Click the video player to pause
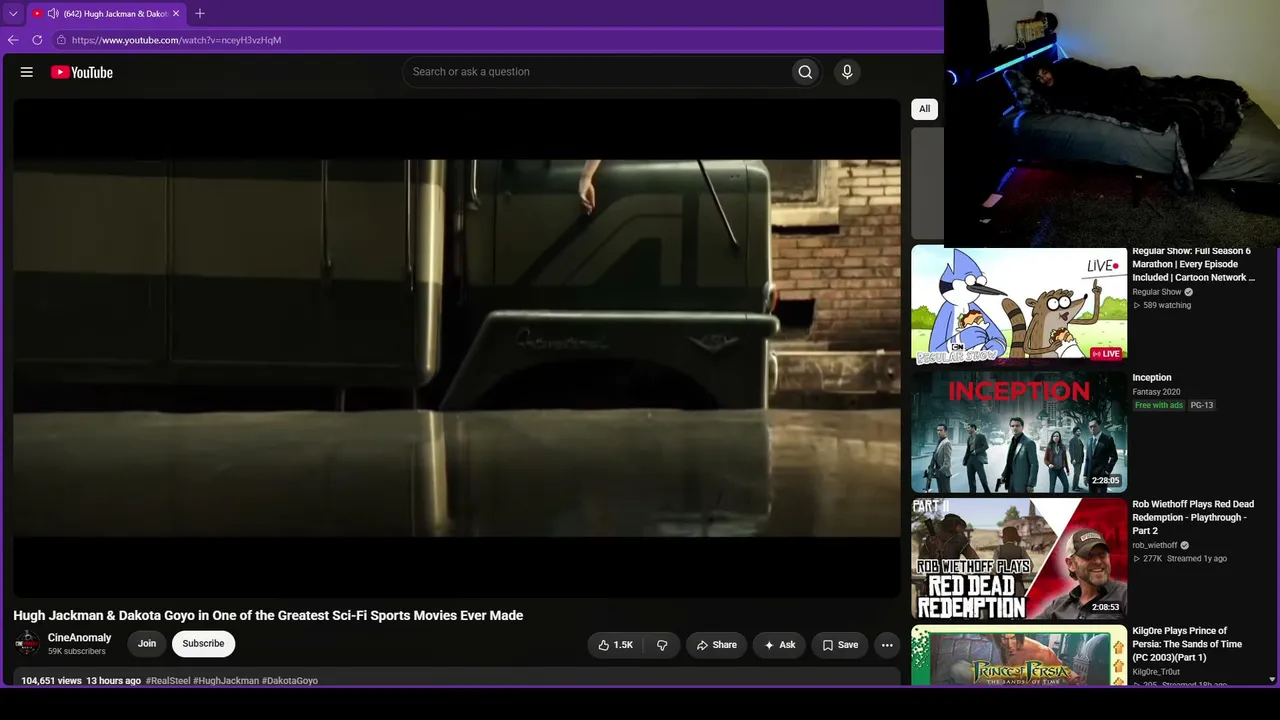1280x720 pixels. coord(457,348)
